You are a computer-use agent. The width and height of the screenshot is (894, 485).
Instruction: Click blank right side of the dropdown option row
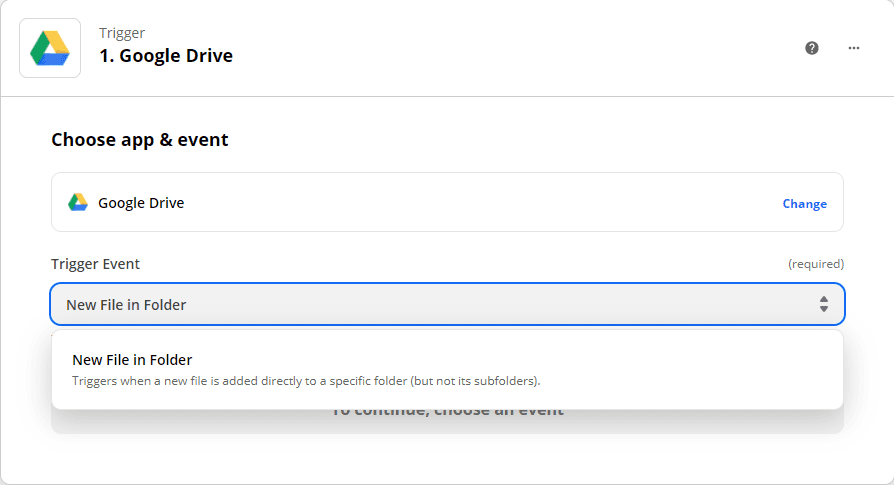(x=700, y=368)
